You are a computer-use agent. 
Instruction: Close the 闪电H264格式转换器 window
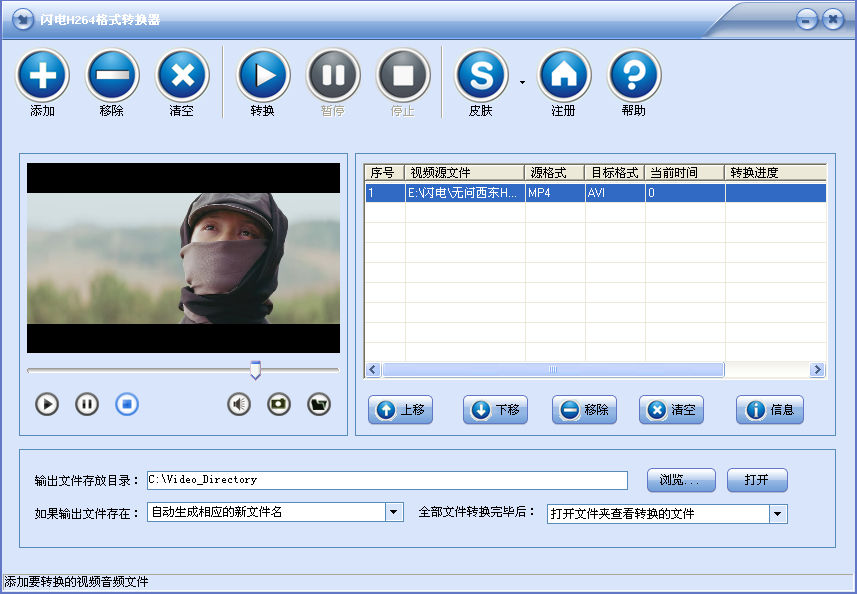(833, 20)
